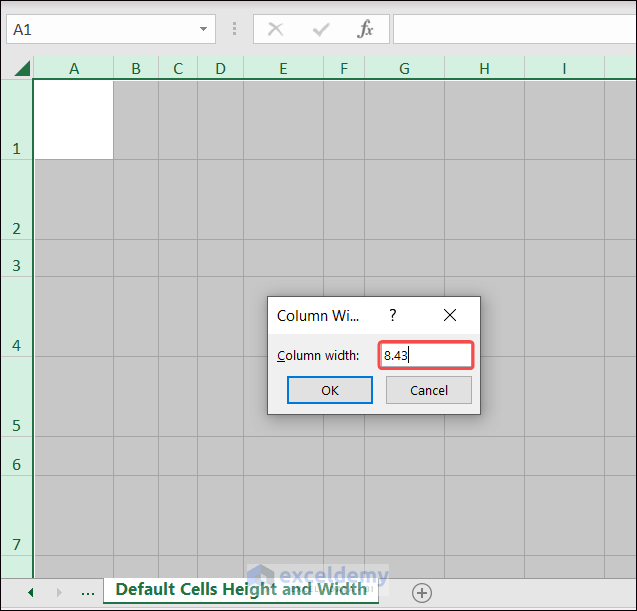Add a new sheet with plus icon
Viewport: 637px width, 611px height.
(422, 593)
